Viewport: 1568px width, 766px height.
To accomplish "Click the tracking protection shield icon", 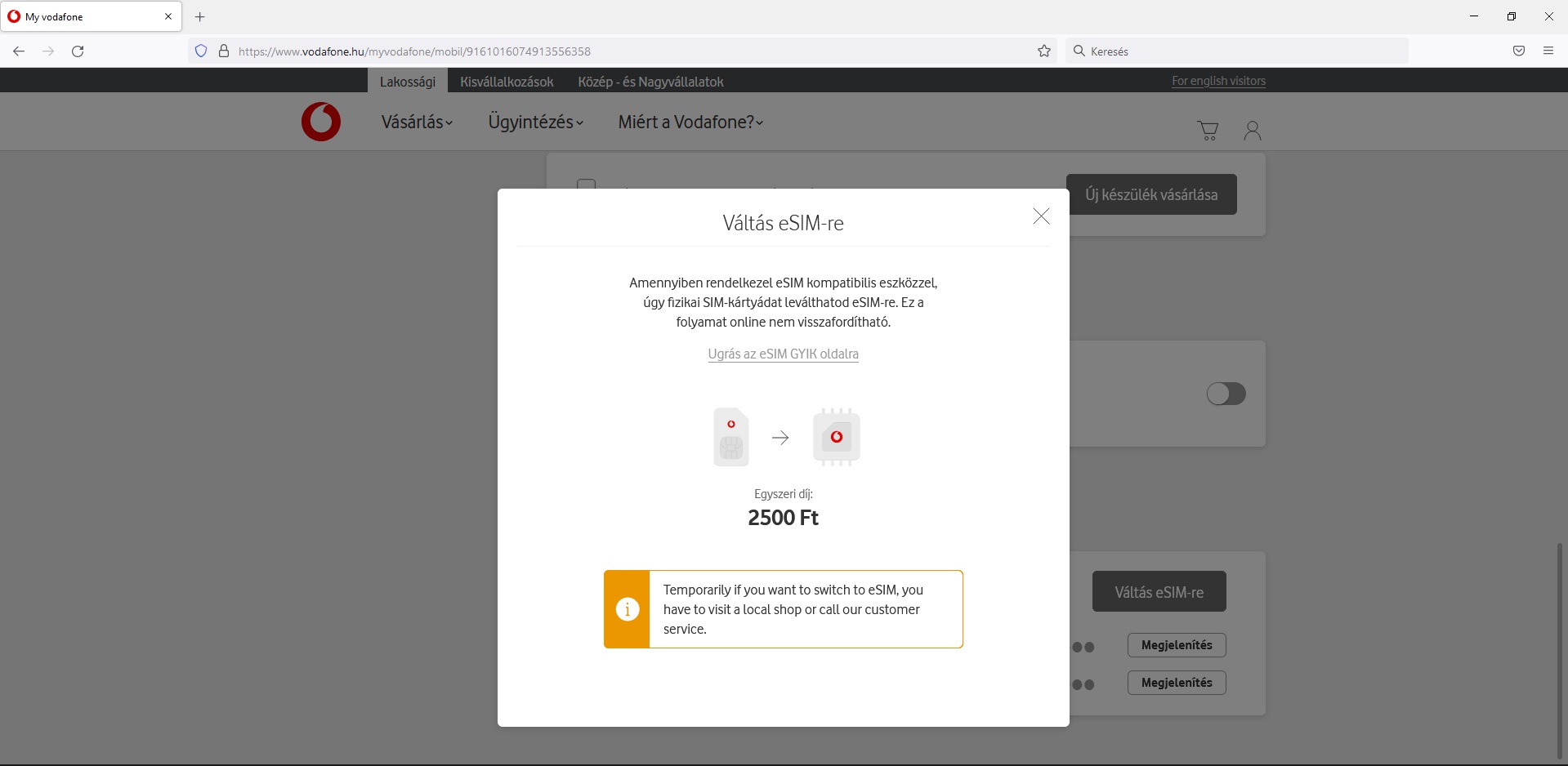I will (x=201, y=51).
